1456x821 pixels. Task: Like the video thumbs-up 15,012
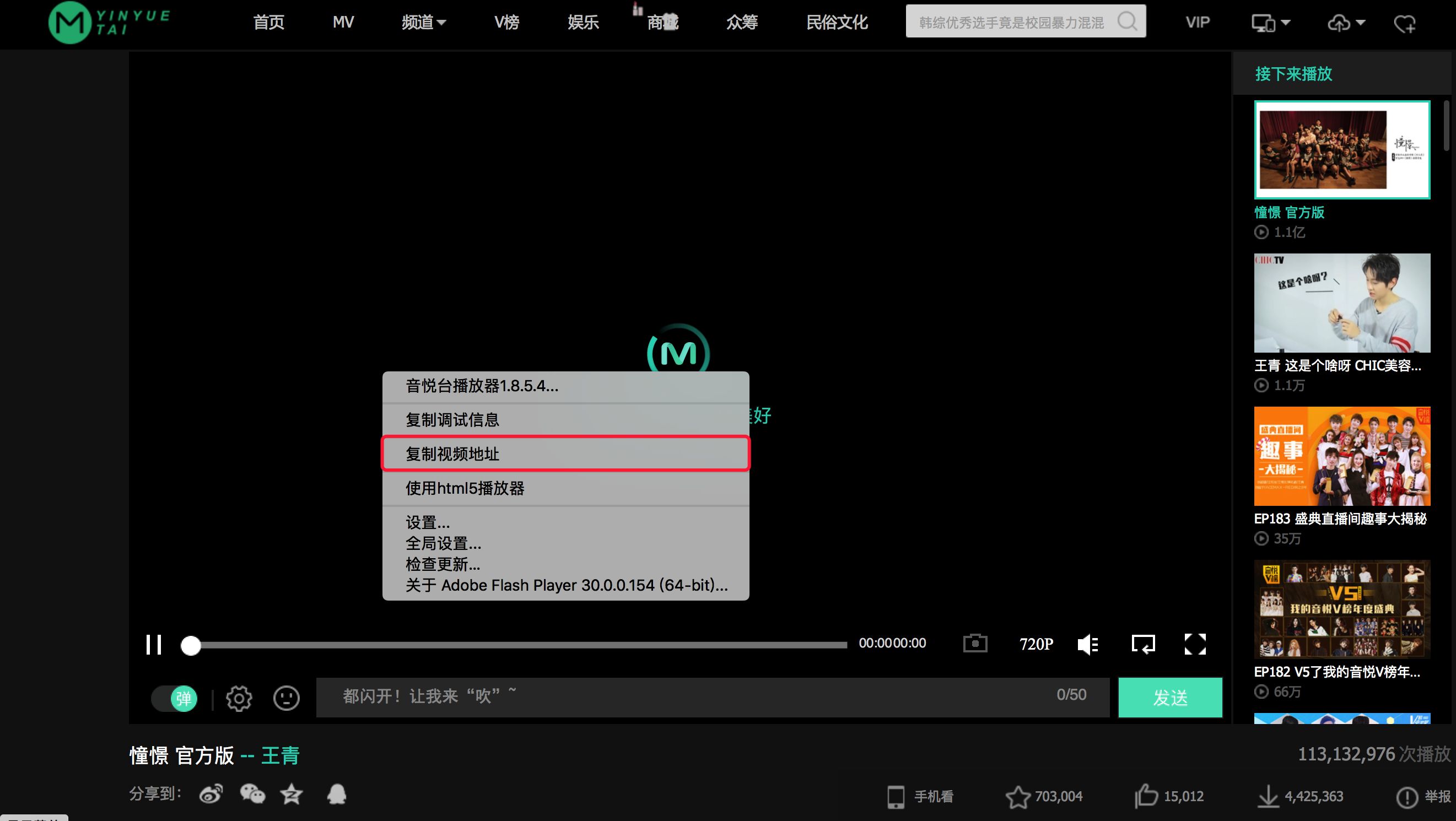pos(1169,797)
